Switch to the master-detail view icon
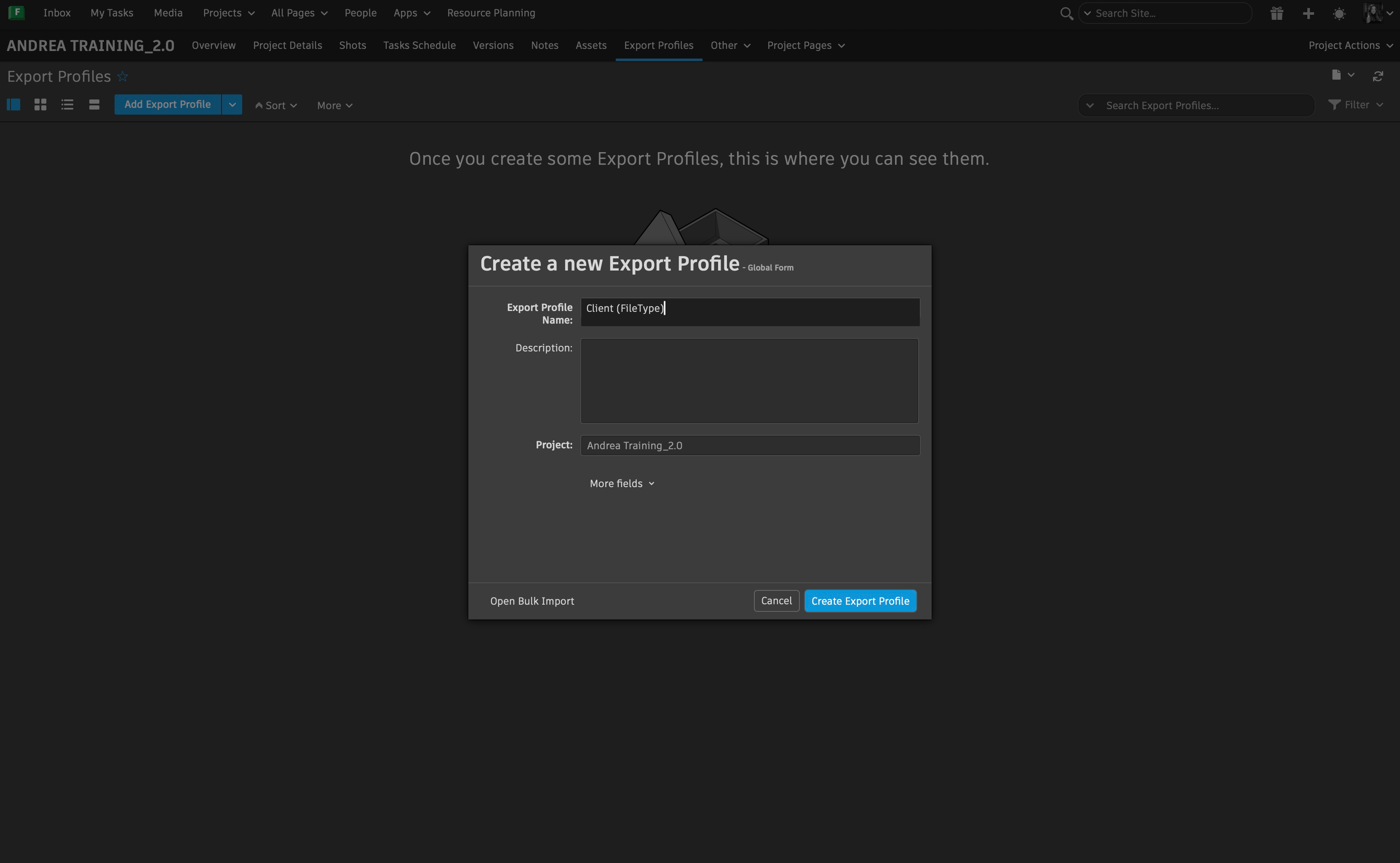Image resolution: width=1400 pixels, height=863 pixels. [13, 105]
